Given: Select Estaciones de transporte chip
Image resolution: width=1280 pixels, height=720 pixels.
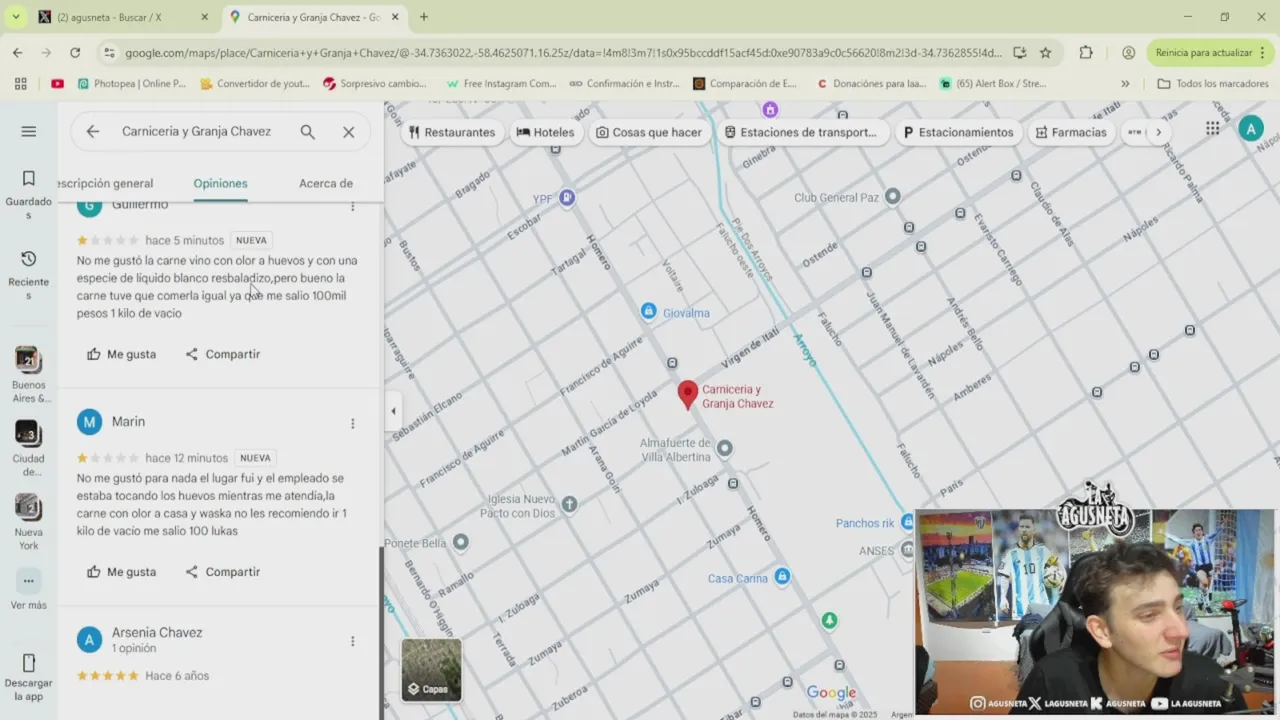Looking at the screenshot, I should click(x=801, y=132).
